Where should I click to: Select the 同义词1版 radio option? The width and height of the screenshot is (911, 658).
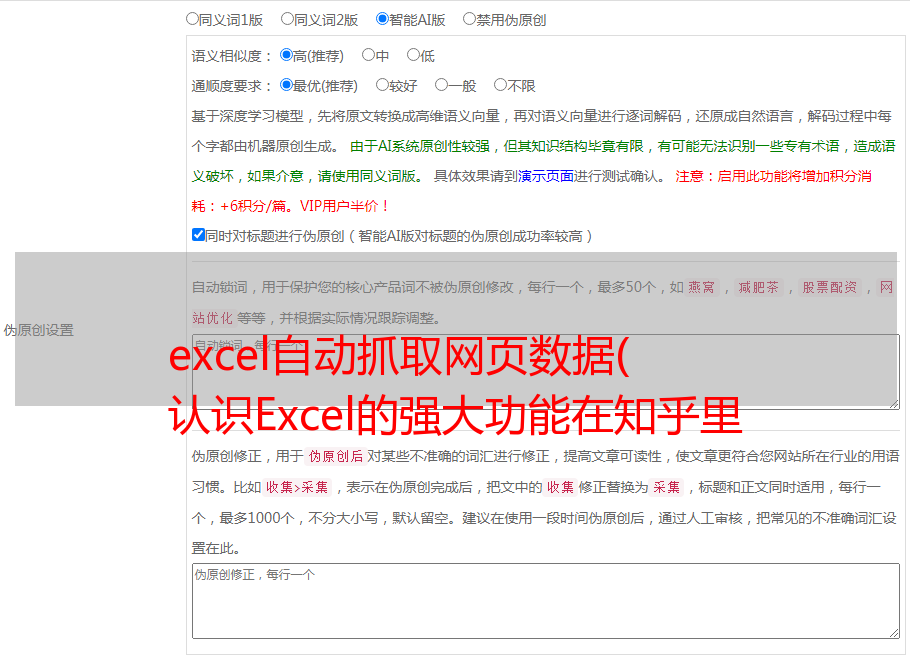pyautogui.click(x=192, y=19)
